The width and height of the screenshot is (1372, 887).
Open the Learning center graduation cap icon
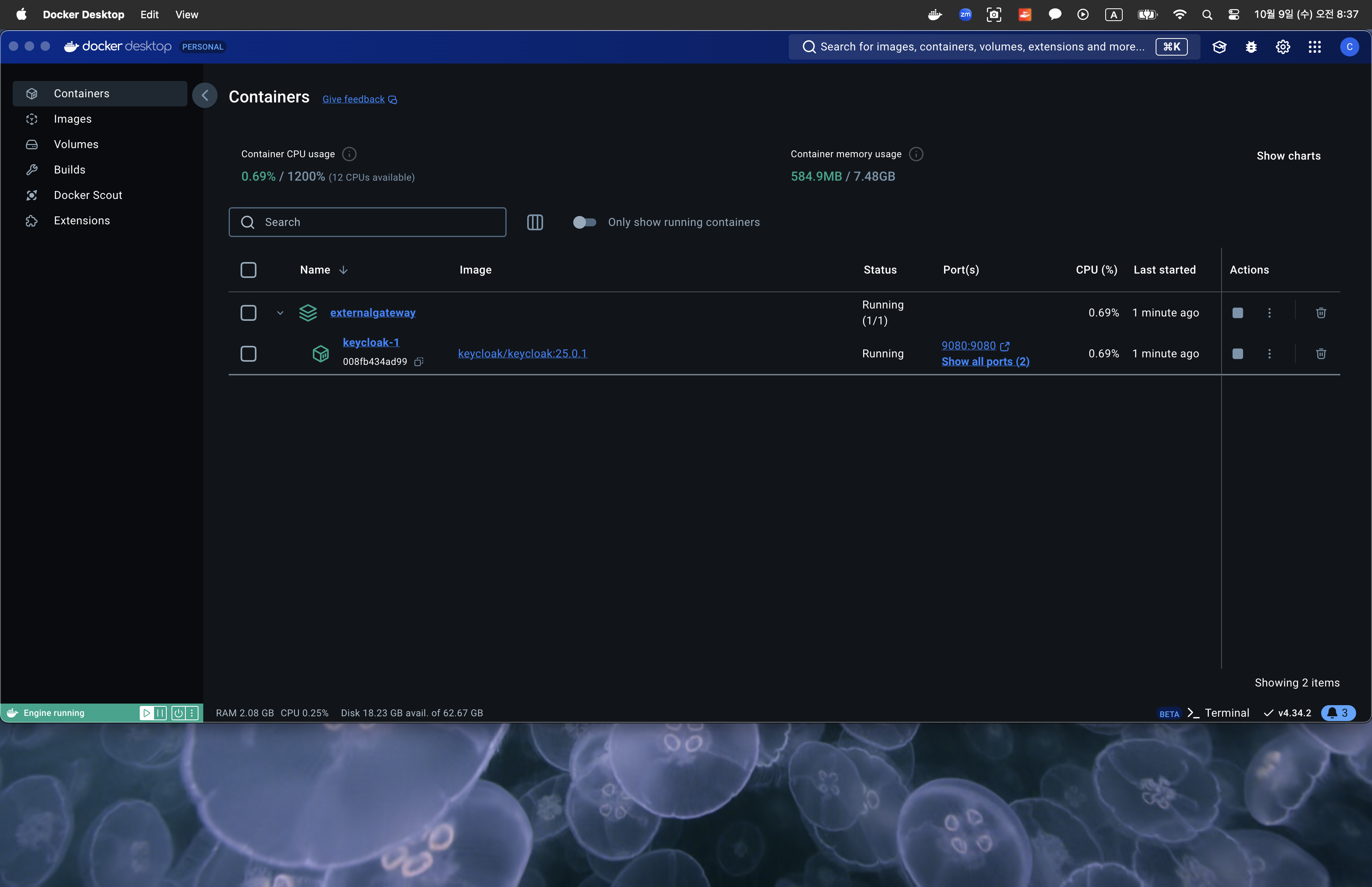[1219, 47]
